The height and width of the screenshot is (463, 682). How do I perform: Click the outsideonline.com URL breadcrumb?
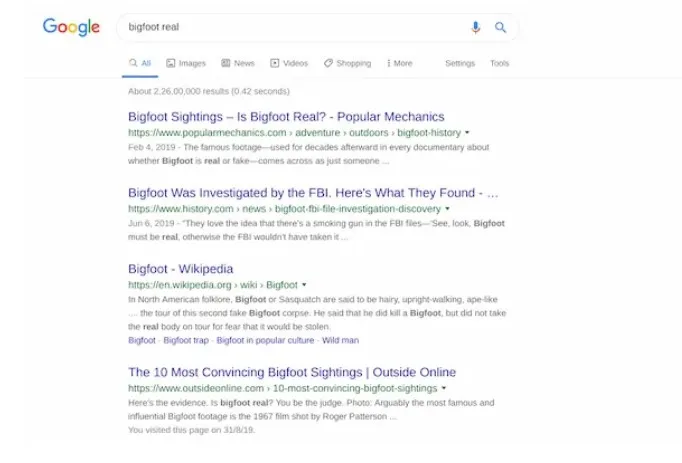click(x=282, y=388)
